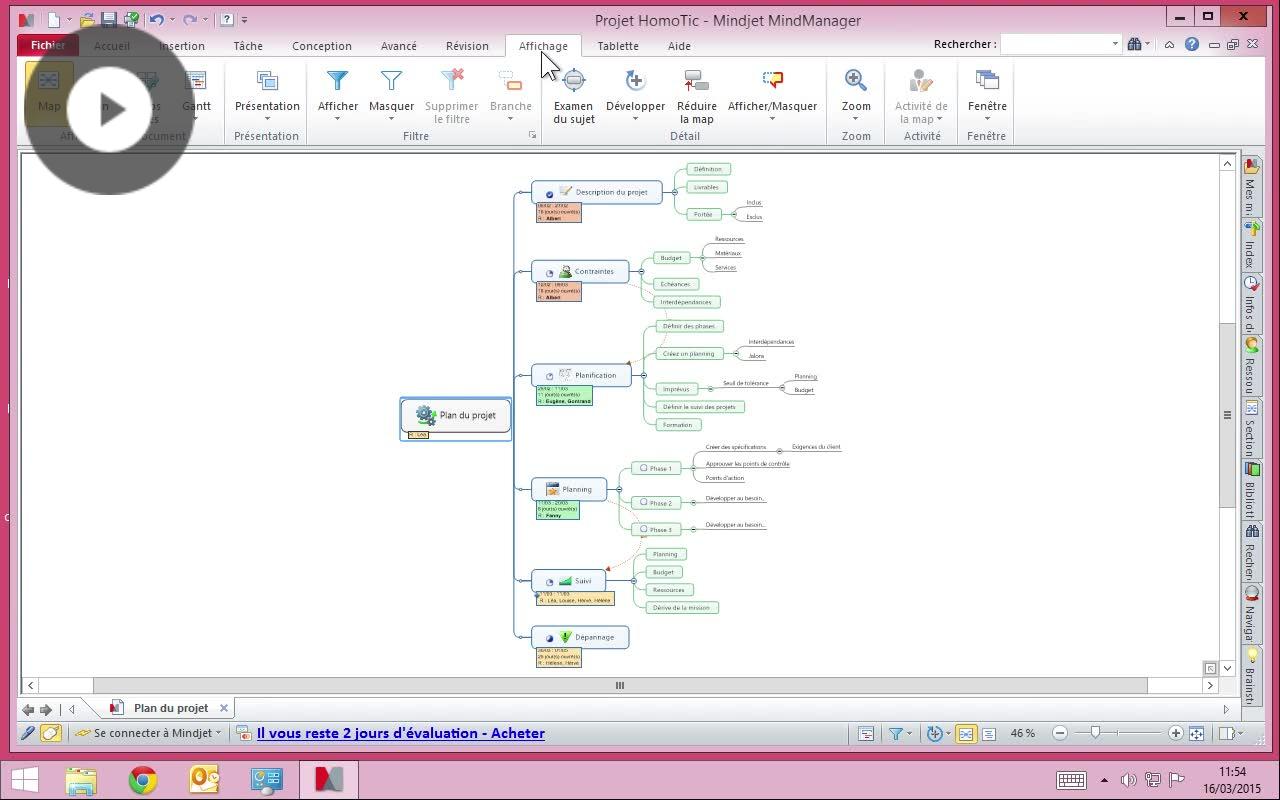Toggle outline view in the status bar
This screenshot has width=1280, height=800.
[988, 733]
